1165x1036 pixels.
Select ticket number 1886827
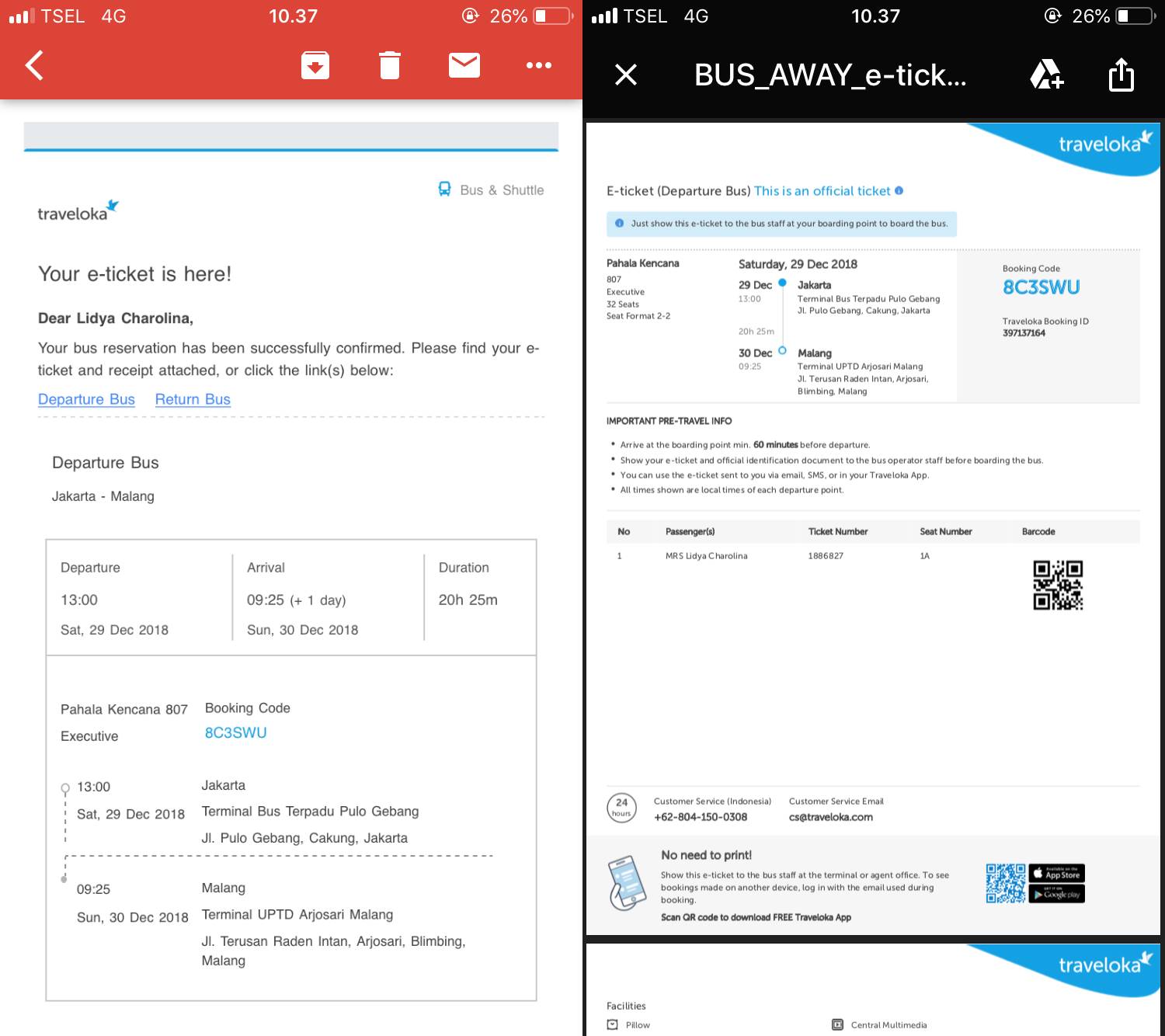(826, 556)
